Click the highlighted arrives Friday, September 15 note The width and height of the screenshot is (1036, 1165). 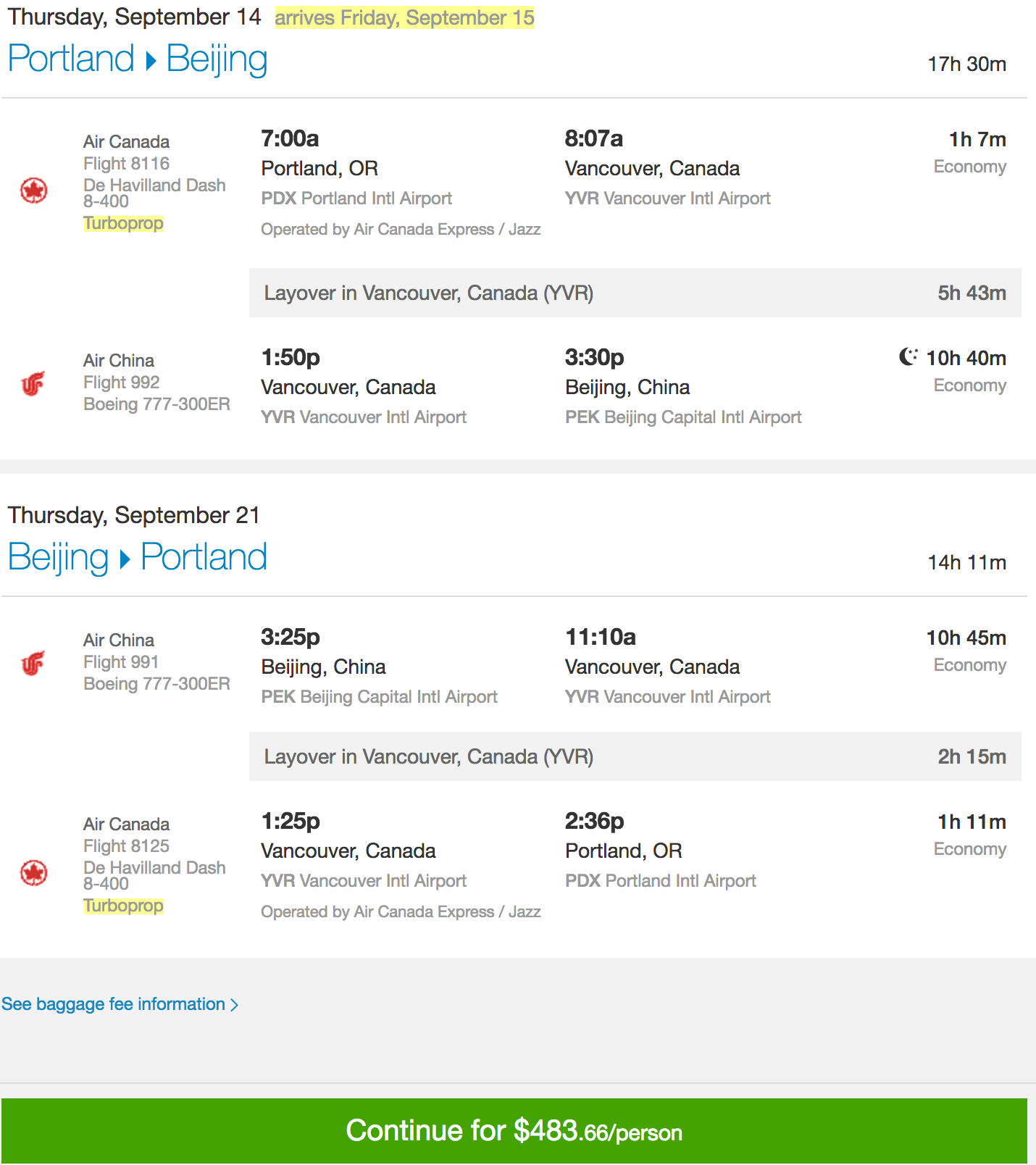(x=404, y=18)
